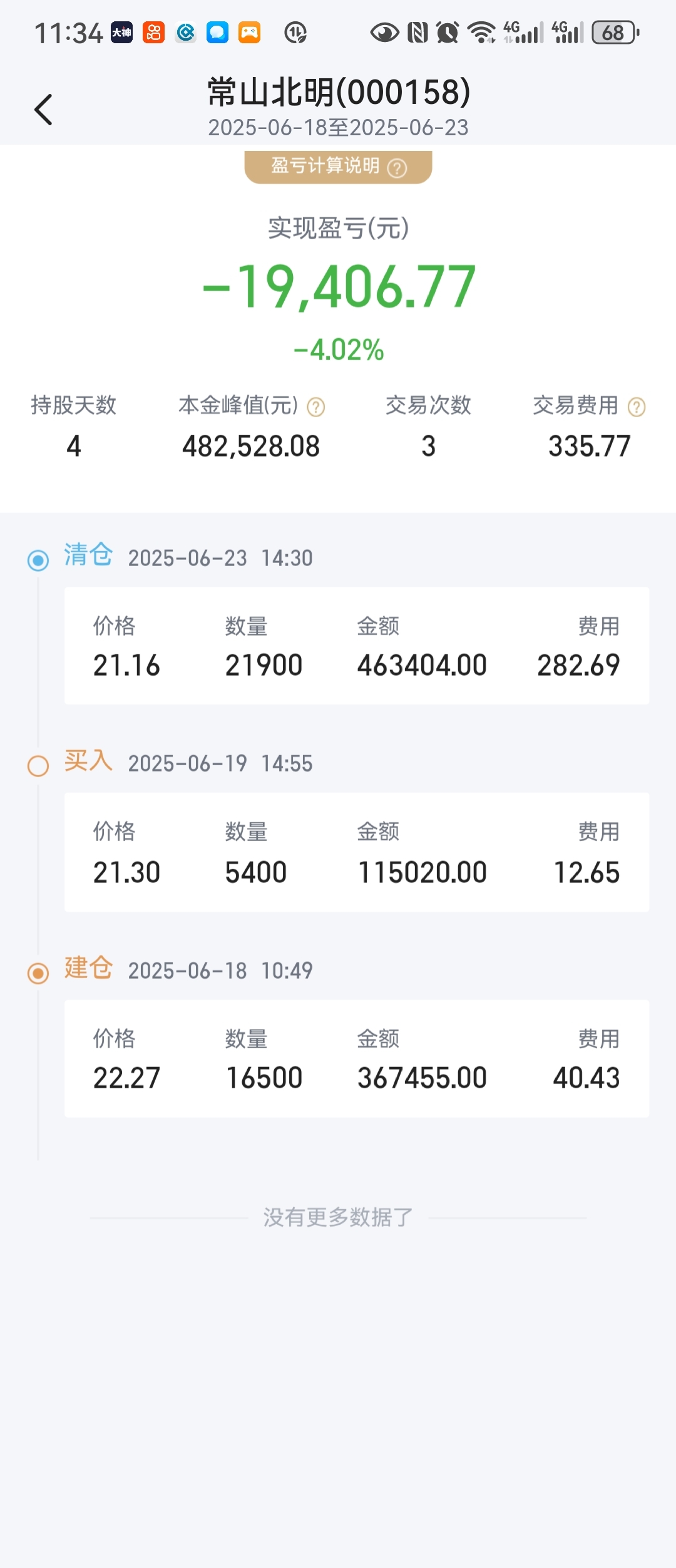
Task: Tap the 常山北明(000158) title
Action: (x=339, y=92)
